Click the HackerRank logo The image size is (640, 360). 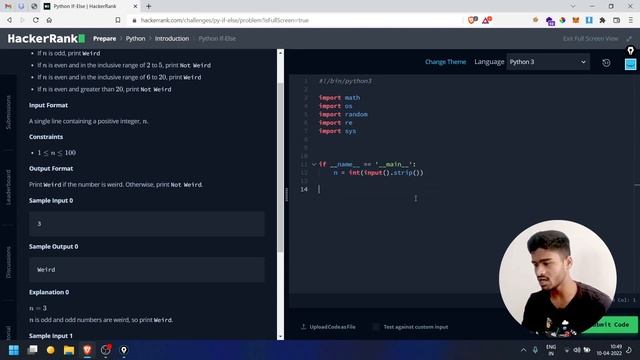tap(46, 39)
